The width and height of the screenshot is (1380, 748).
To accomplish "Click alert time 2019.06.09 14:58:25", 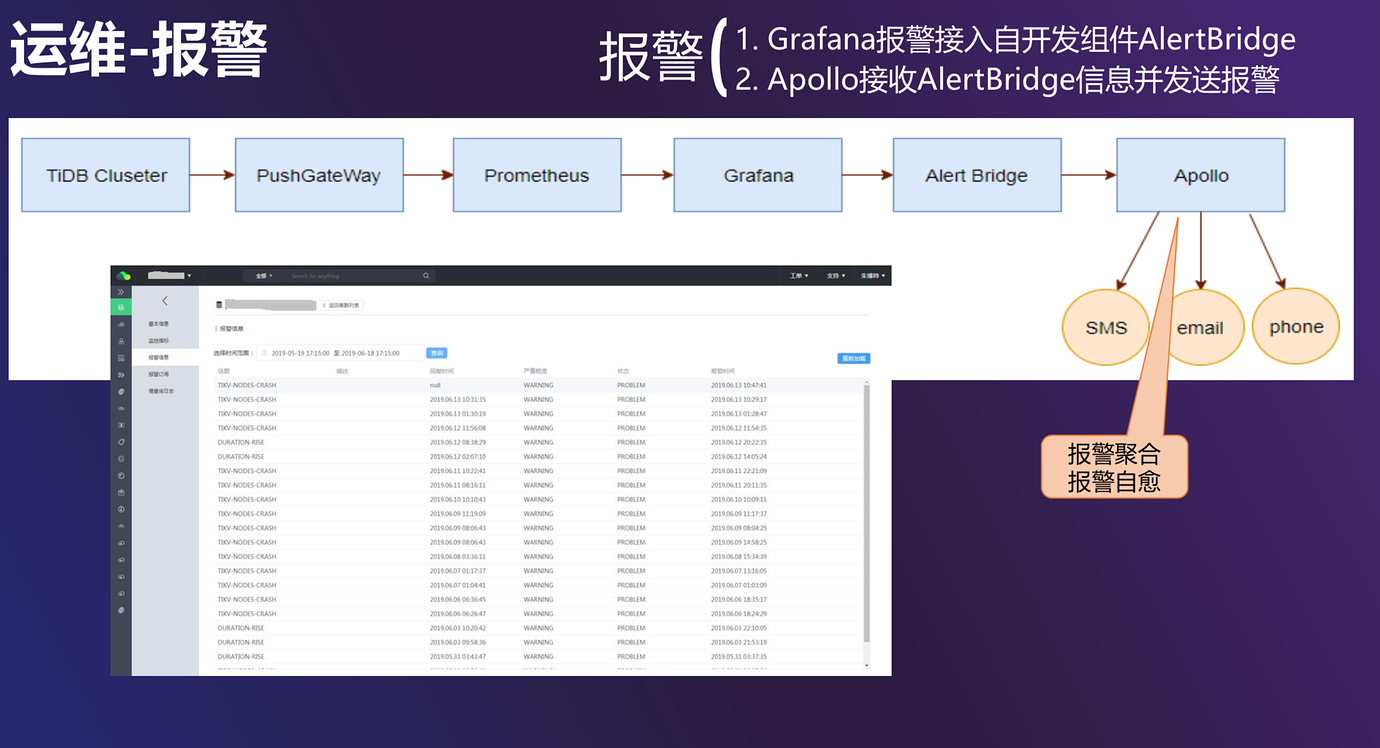I will [739, 542].
